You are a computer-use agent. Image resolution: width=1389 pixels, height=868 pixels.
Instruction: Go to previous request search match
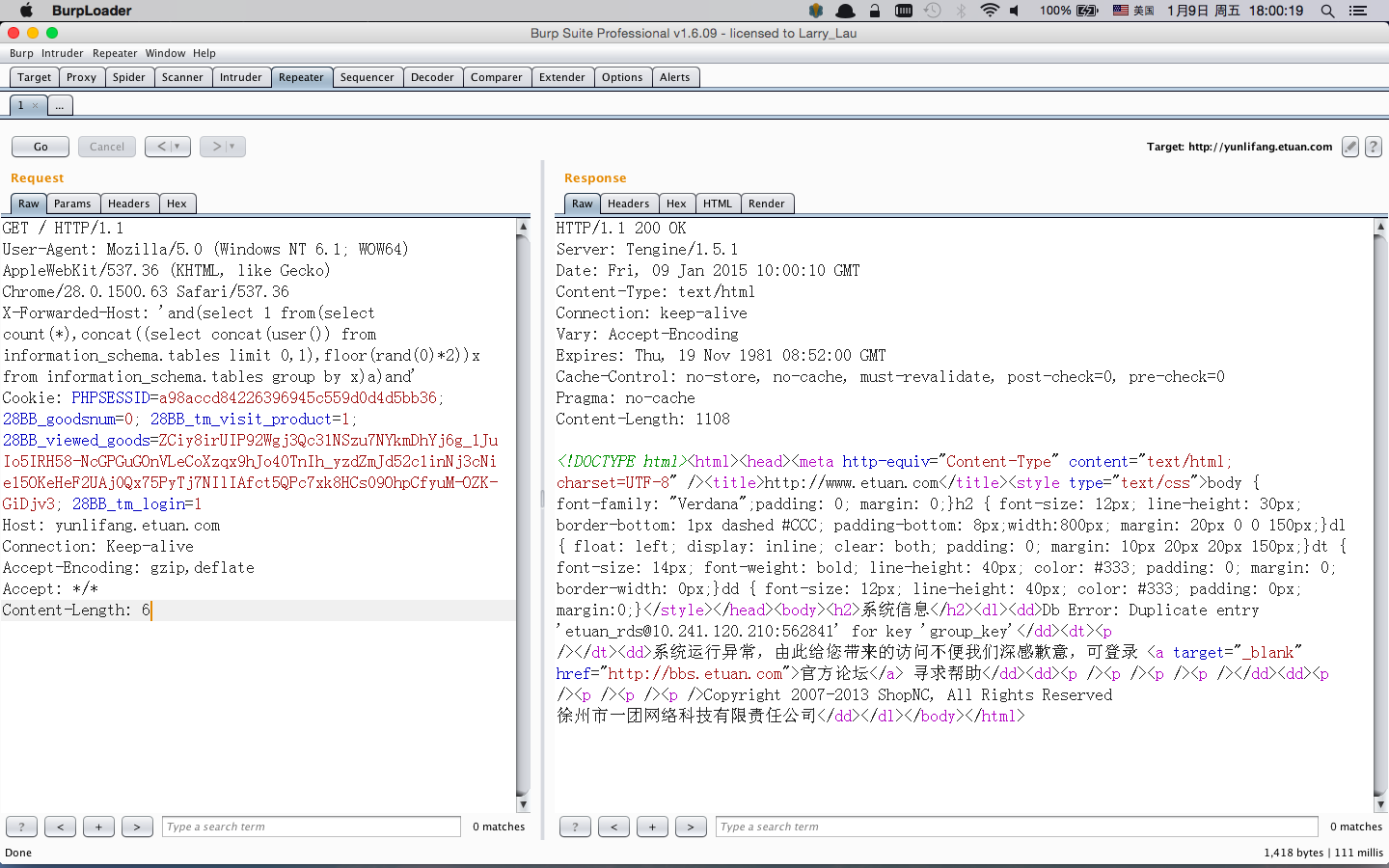[60, 827]
